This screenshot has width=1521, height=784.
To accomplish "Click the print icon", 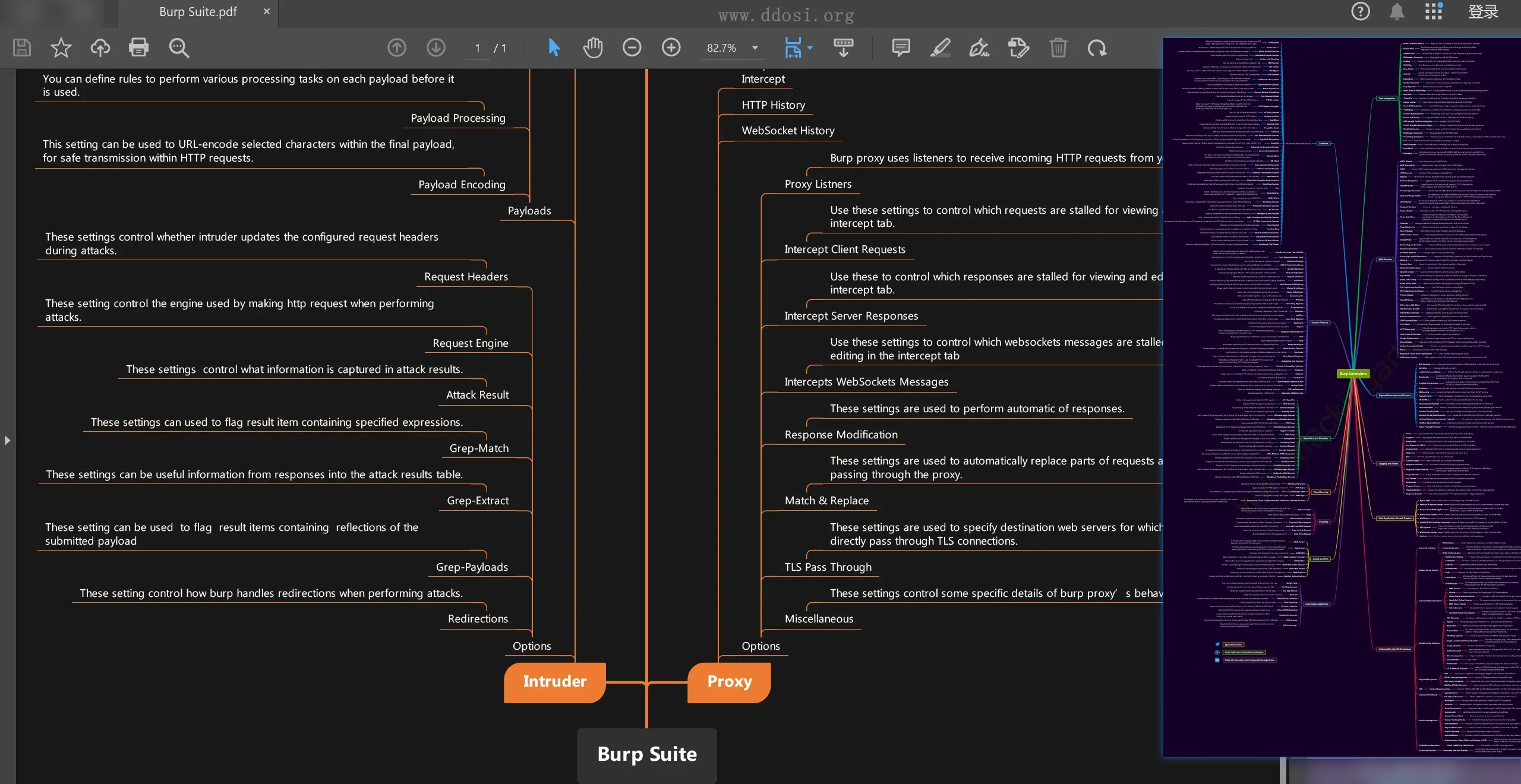I will [x=138, y=48].
